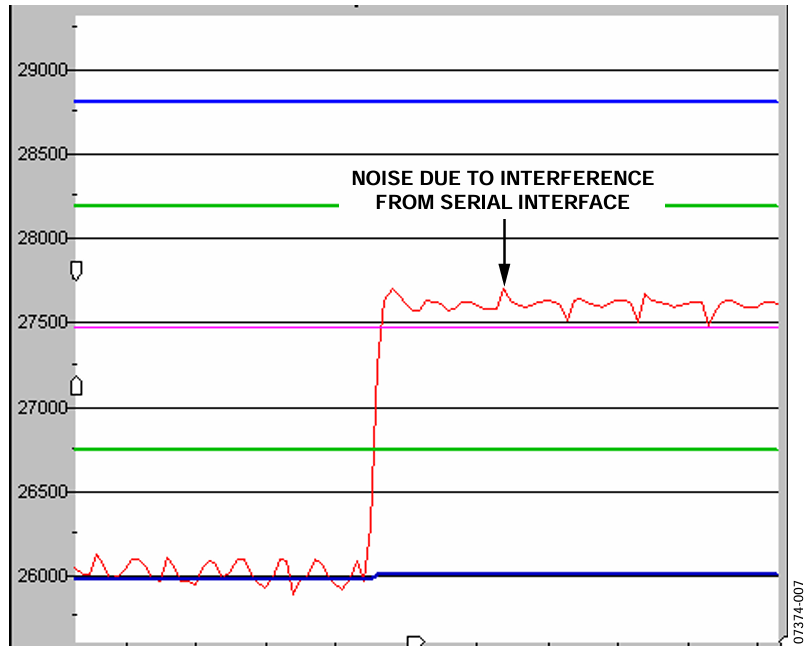Click the upper slider marker on the vertical axis
807x651 pixels.
76,270
